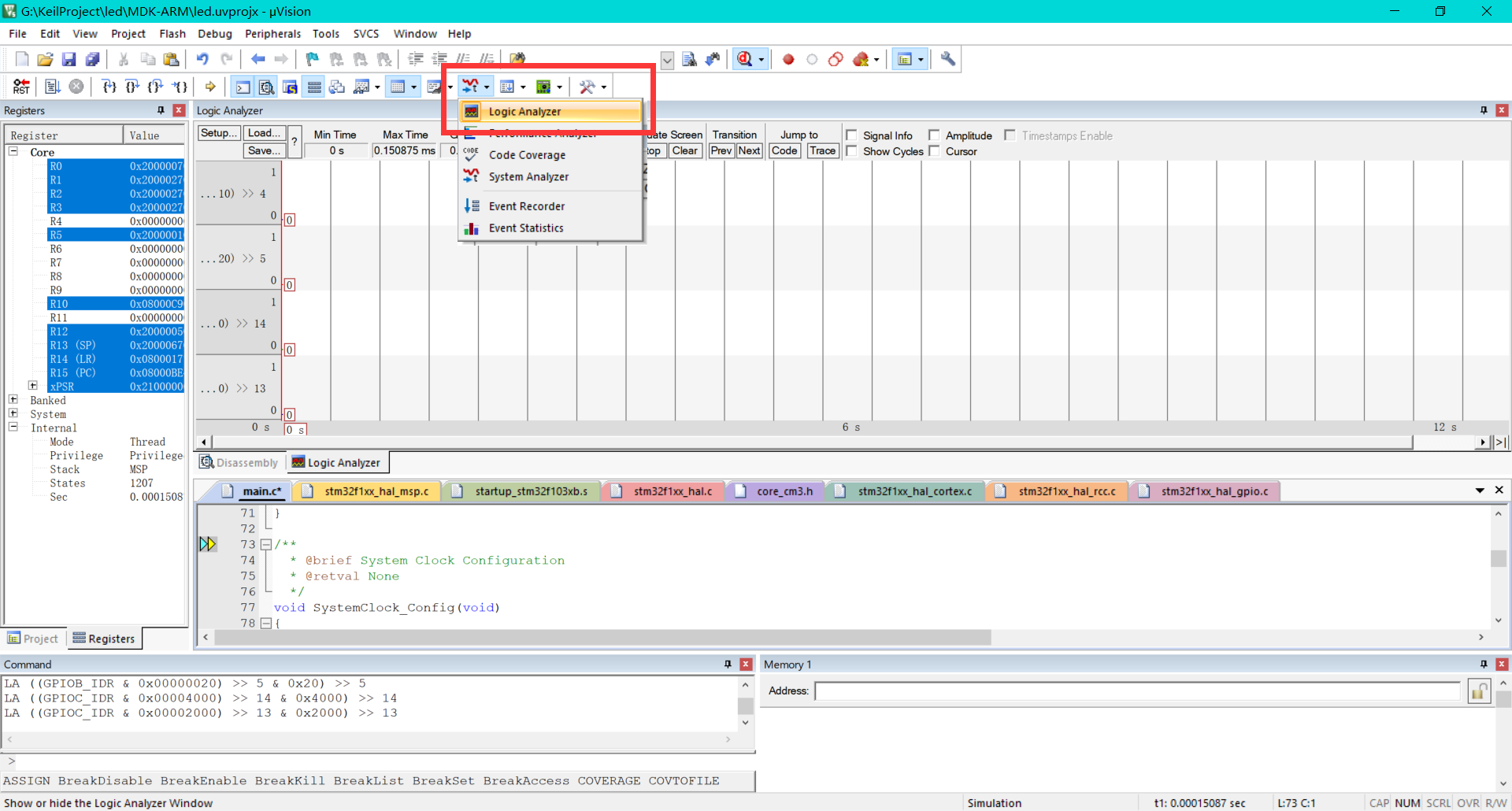The width and height of the screenshot is (1512, 811).
Task: Toggle the Registers window icon in toolbar
Action: point(314,87)
